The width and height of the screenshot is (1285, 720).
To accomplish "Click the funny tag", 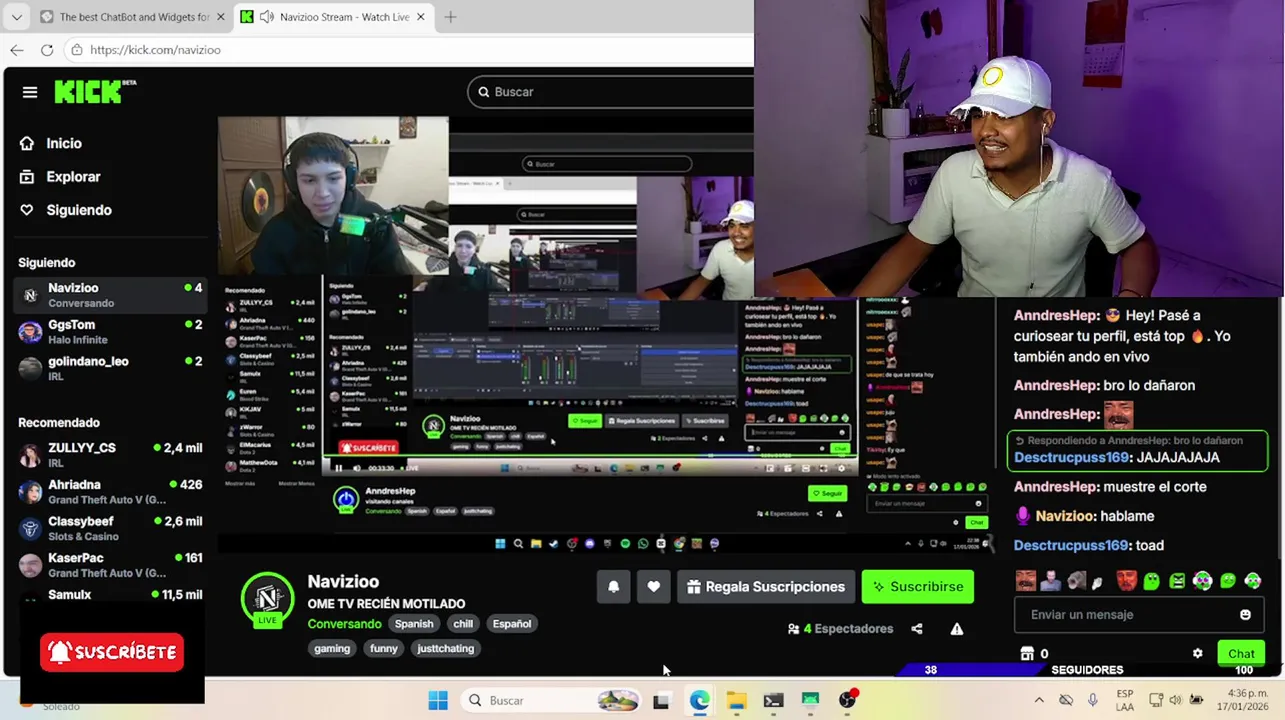I will 384,649.
